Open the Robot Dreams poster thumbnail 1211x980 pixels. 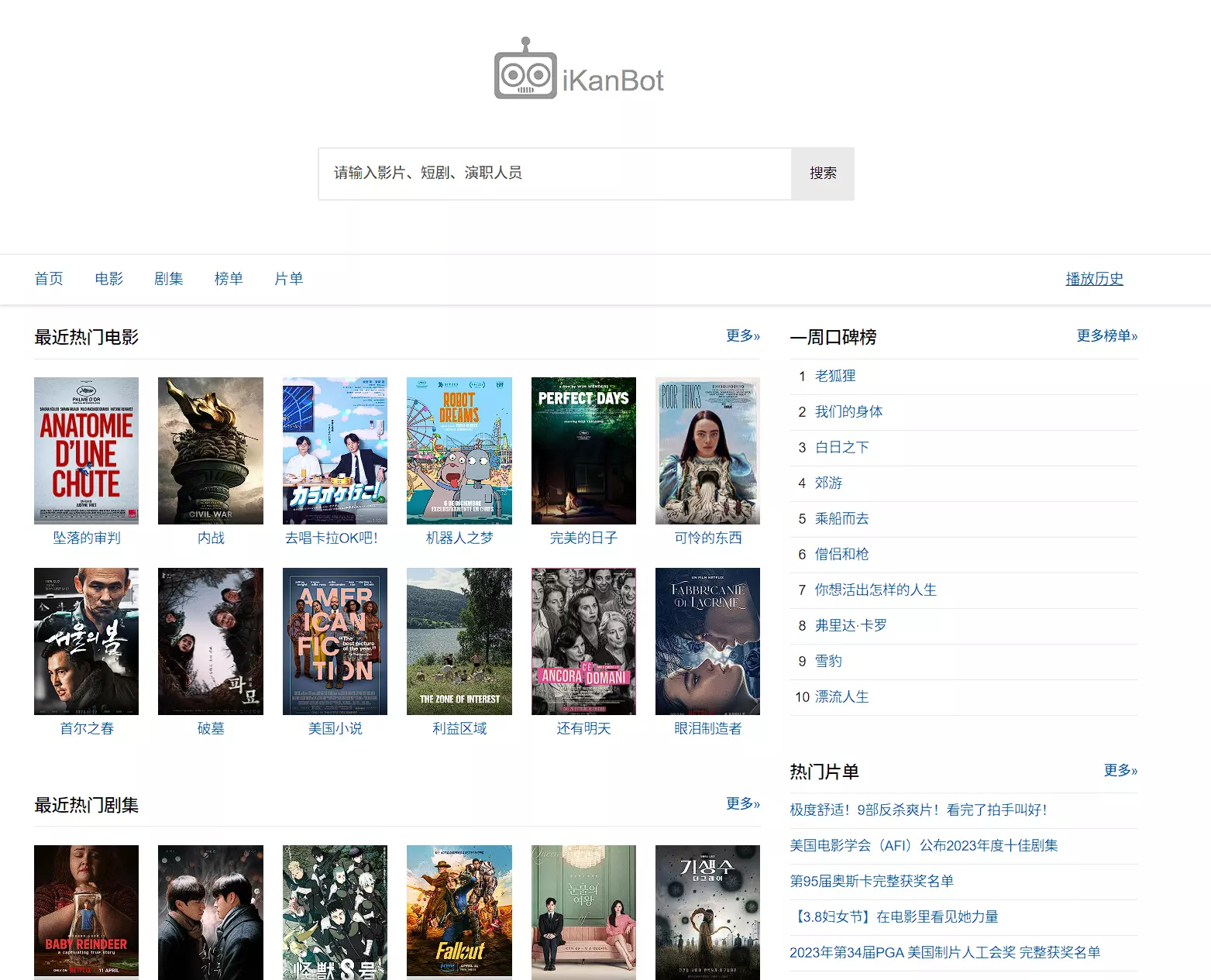coord(459,450)
